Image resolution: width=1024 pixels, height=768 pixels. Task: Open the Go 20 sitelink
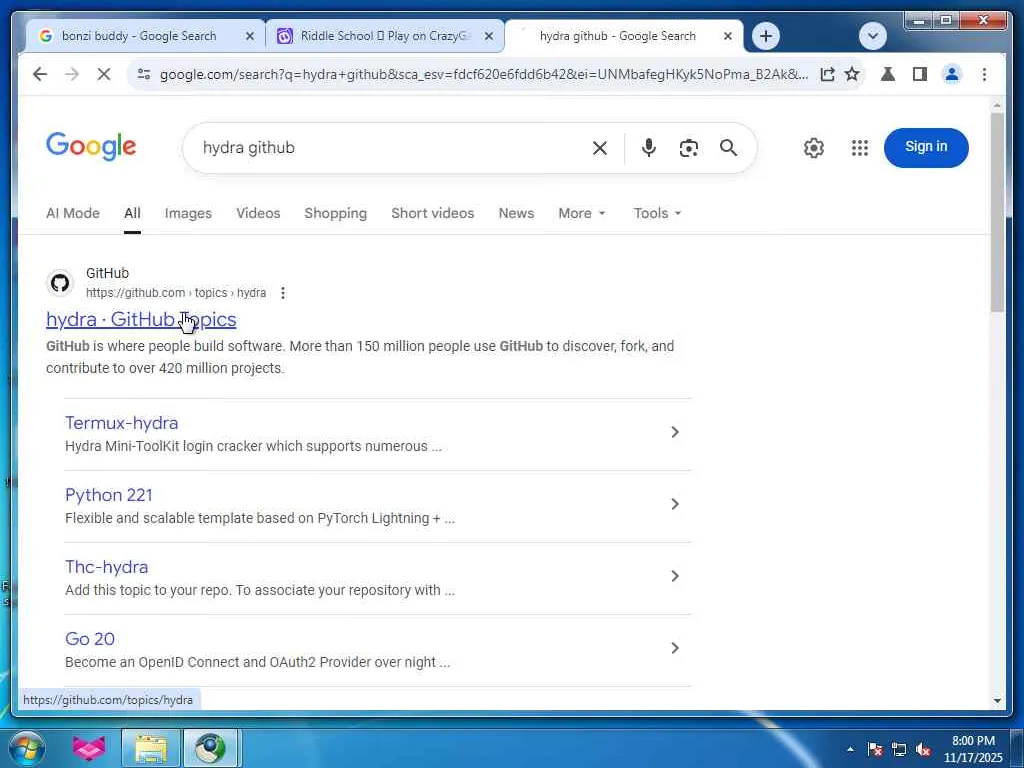(89, 639)
